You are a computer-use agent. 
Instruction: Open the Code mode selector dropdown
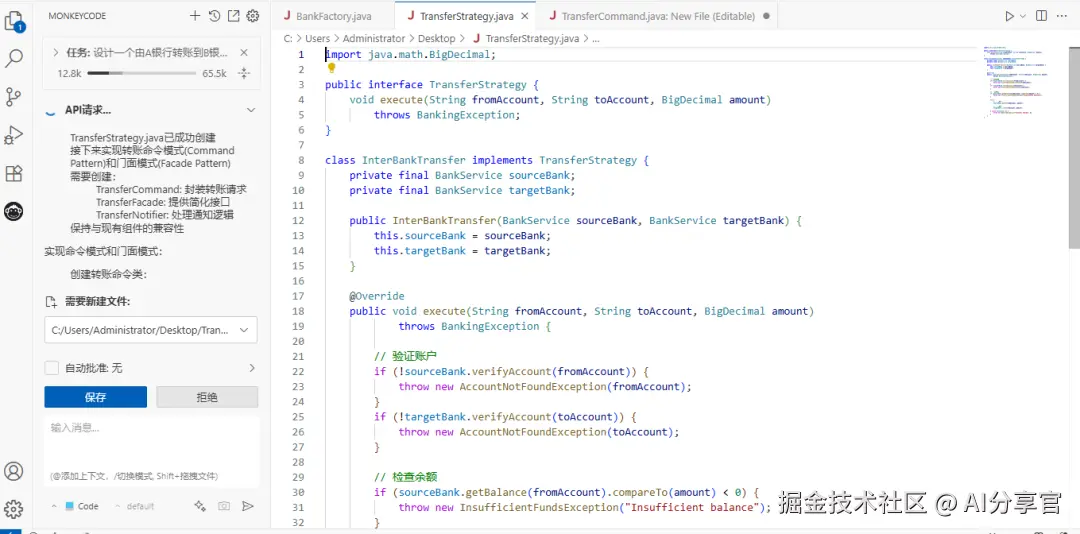[75, 506]
